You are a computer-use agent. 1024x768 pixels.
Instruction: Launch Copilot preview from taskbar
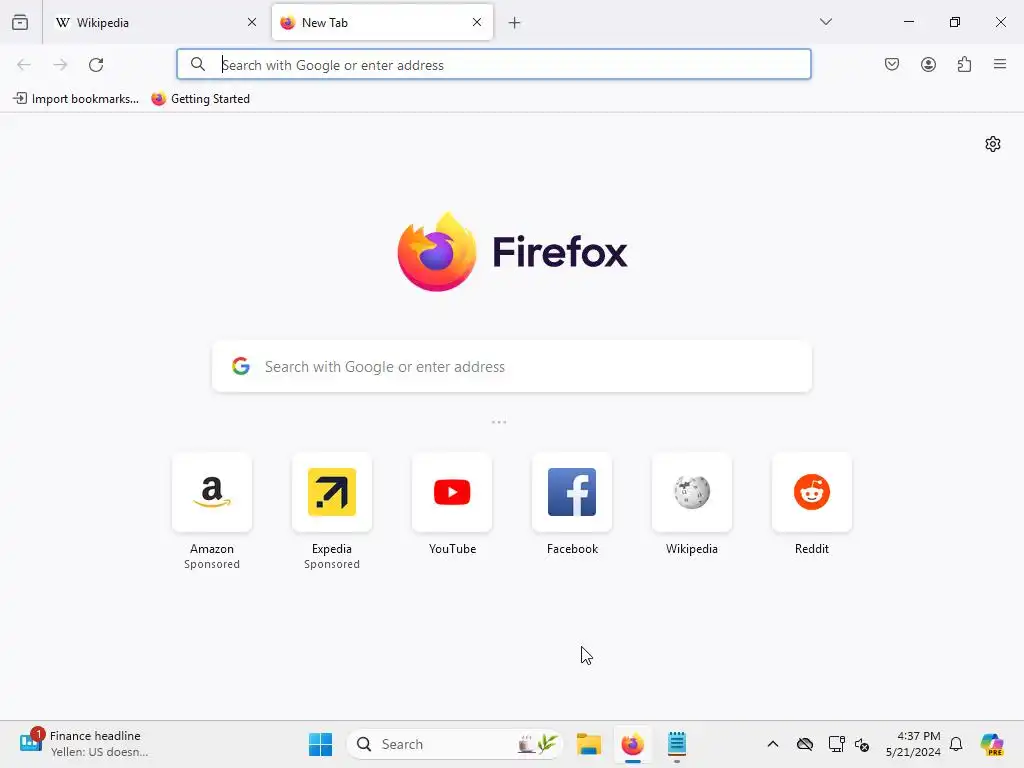992,744
